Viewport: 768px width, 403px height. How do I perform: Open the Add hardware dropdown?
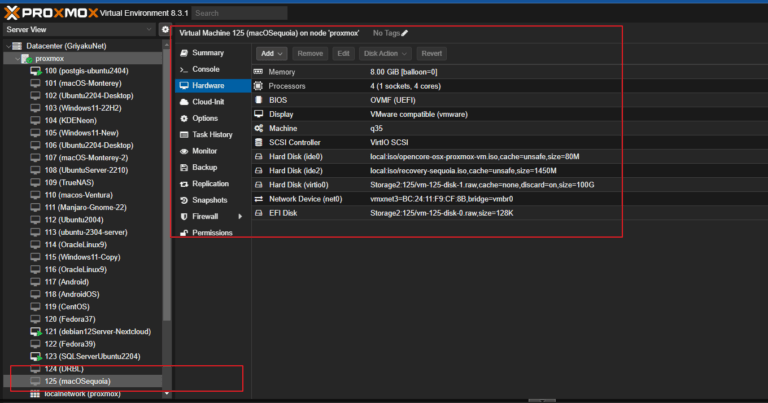[271, 53]
